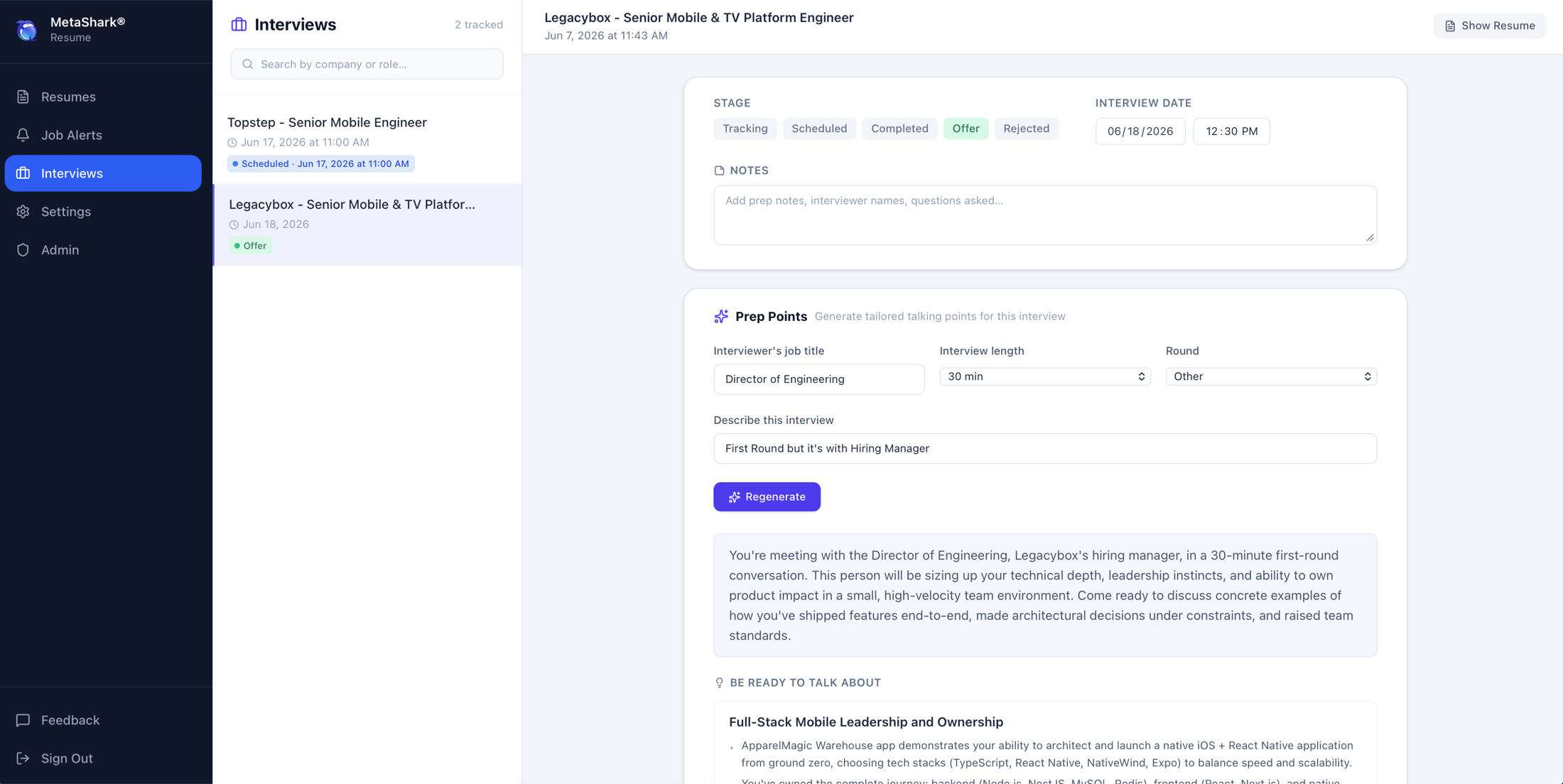The width and height of the screenshot is (1563, 784).
Task: Click the Admin shield icon
Action: click(x=23, y=250)
